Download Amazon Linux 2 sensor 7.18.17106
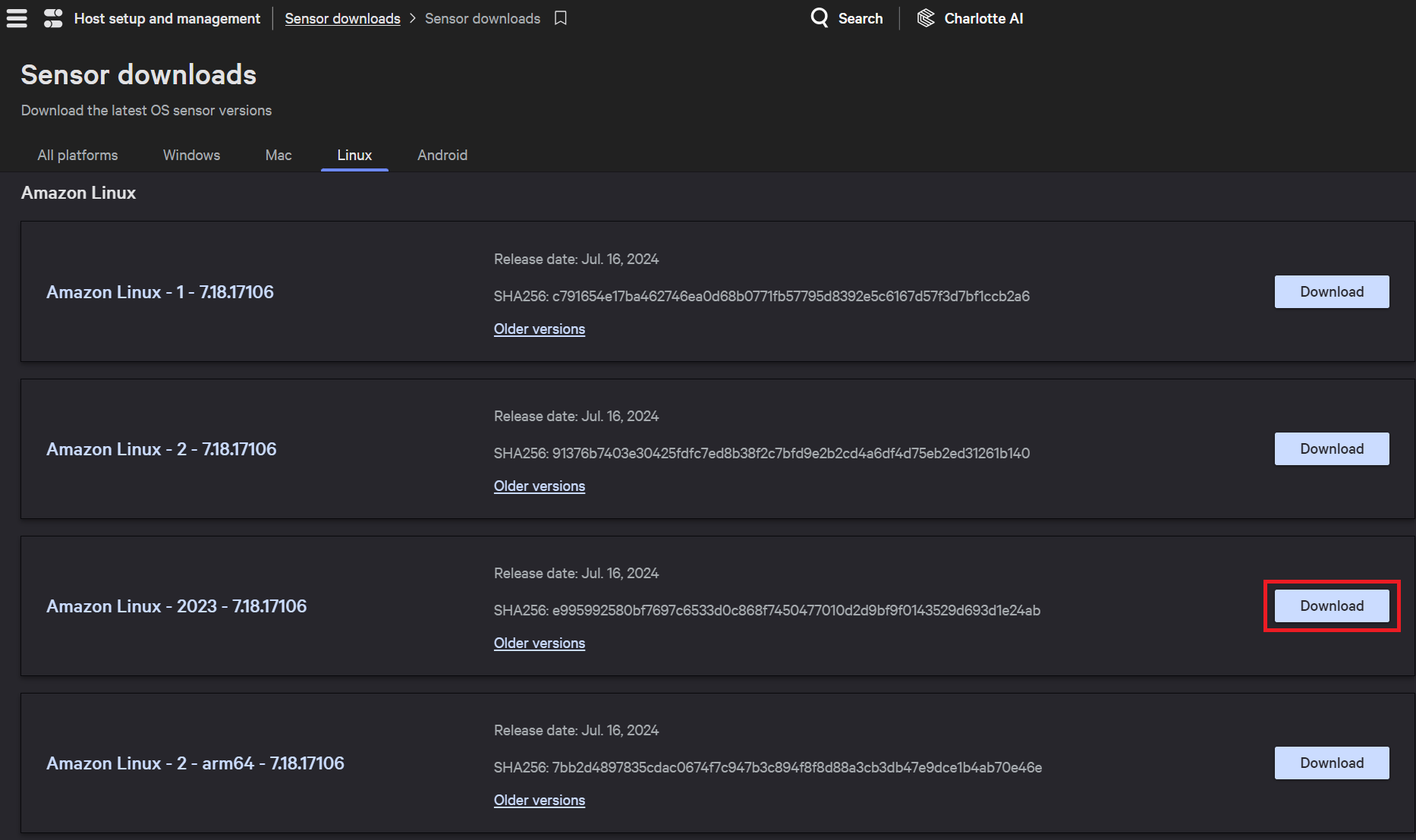The height and width of the screenshot is (840, 1416). click(x=1332, y=449)
